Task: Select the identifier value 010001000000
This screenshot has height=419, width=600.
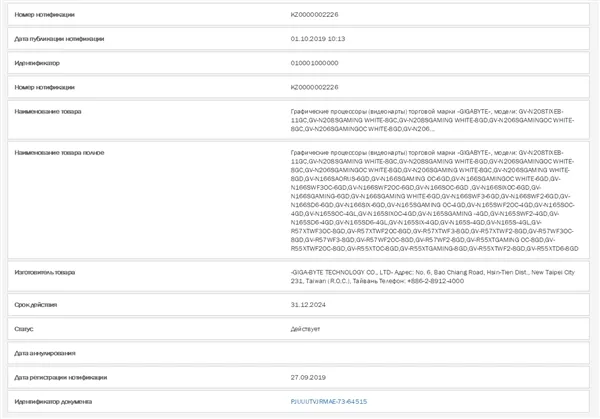Action: pyautogui.click(x=315, y=63)
